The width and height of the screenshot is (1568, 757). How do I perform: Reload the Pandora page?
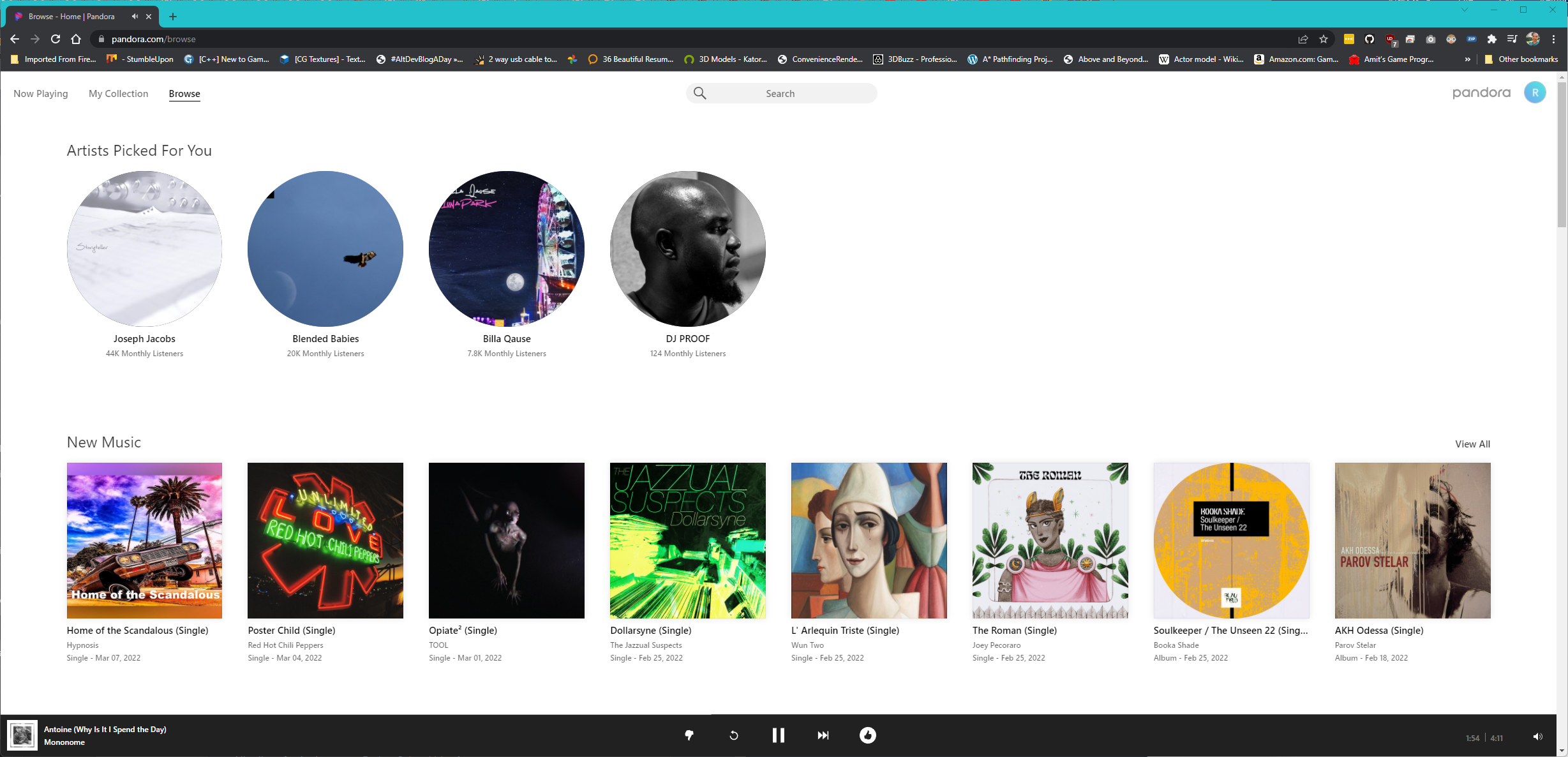pos(56,39)
